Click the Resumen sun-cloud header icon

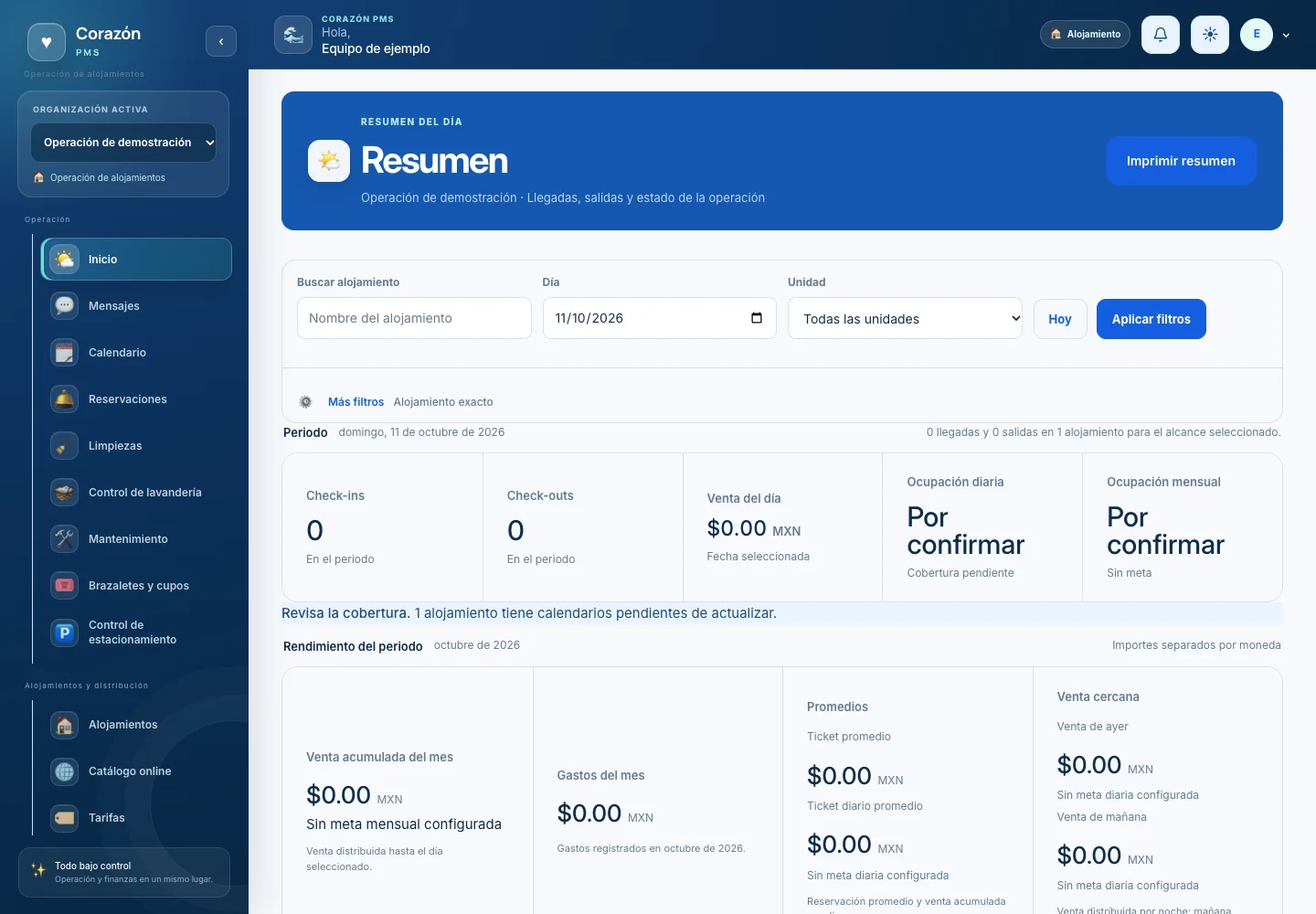click(329, 161)
